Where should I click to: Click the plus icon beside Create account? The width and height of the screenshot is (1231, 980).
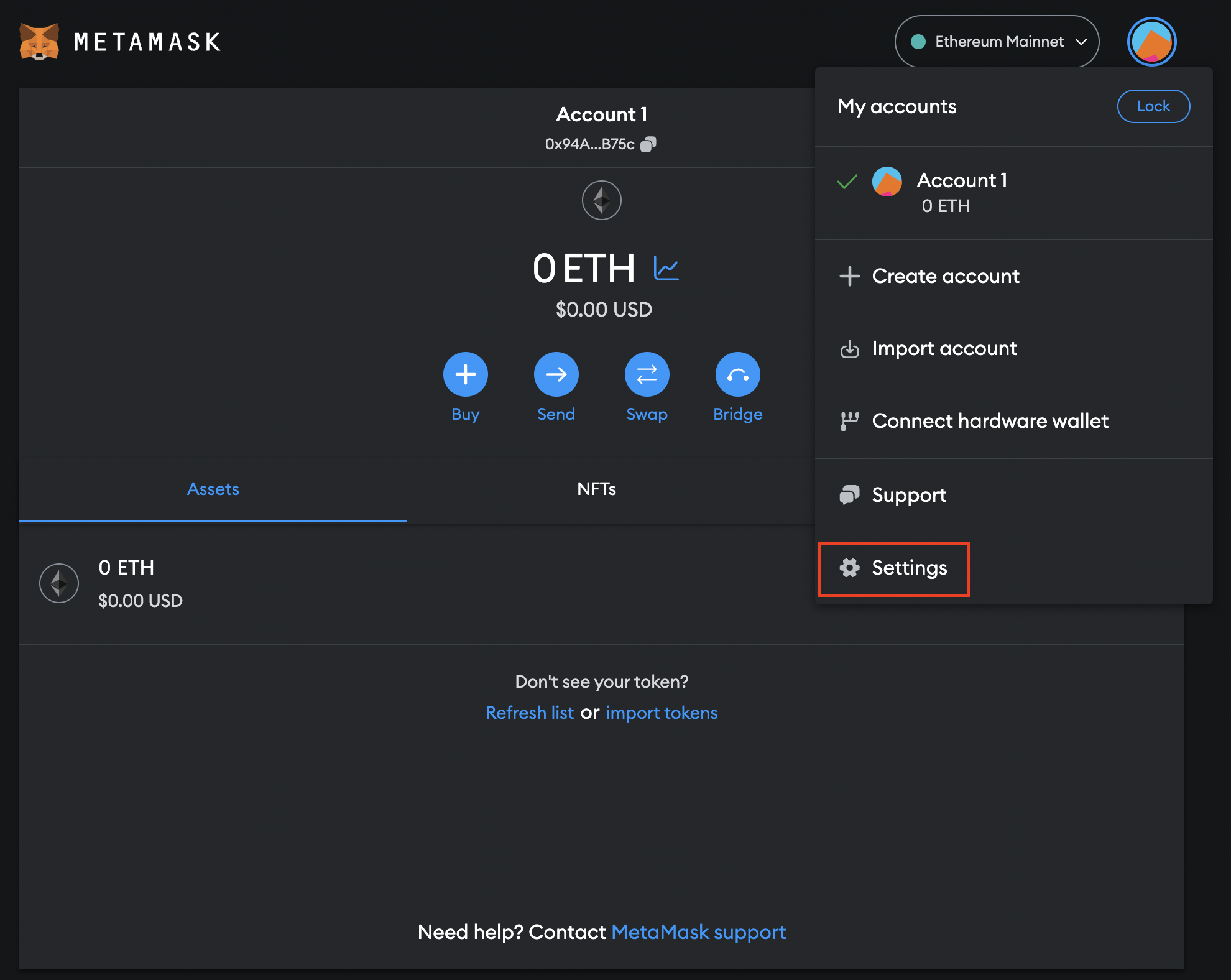click(x=849, y=276)
